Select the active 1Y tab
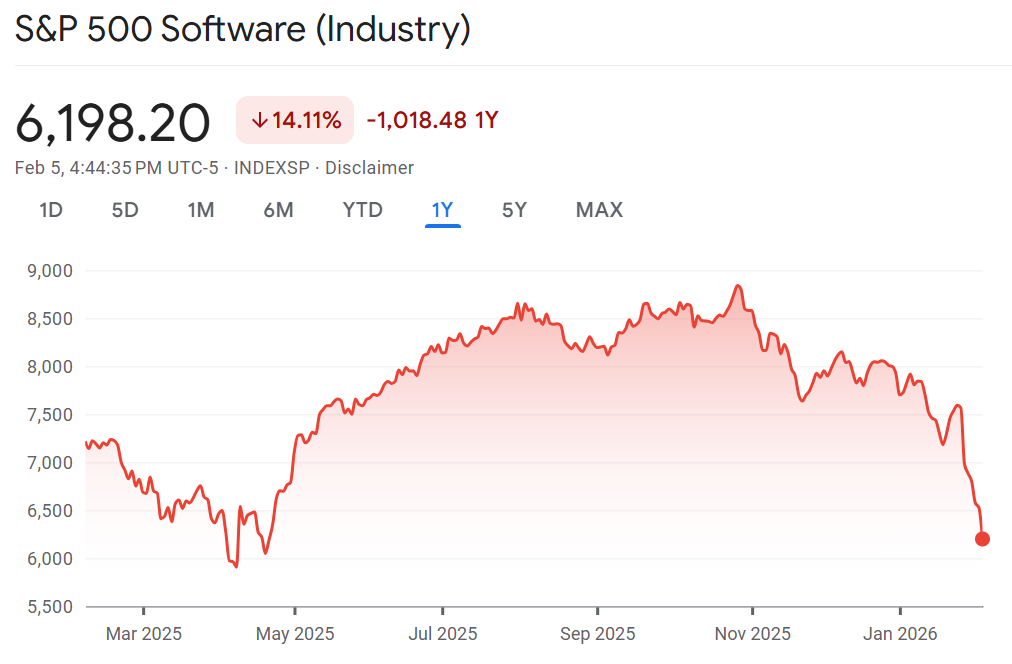Screen dimensions: 1012x664 point(442,210)
